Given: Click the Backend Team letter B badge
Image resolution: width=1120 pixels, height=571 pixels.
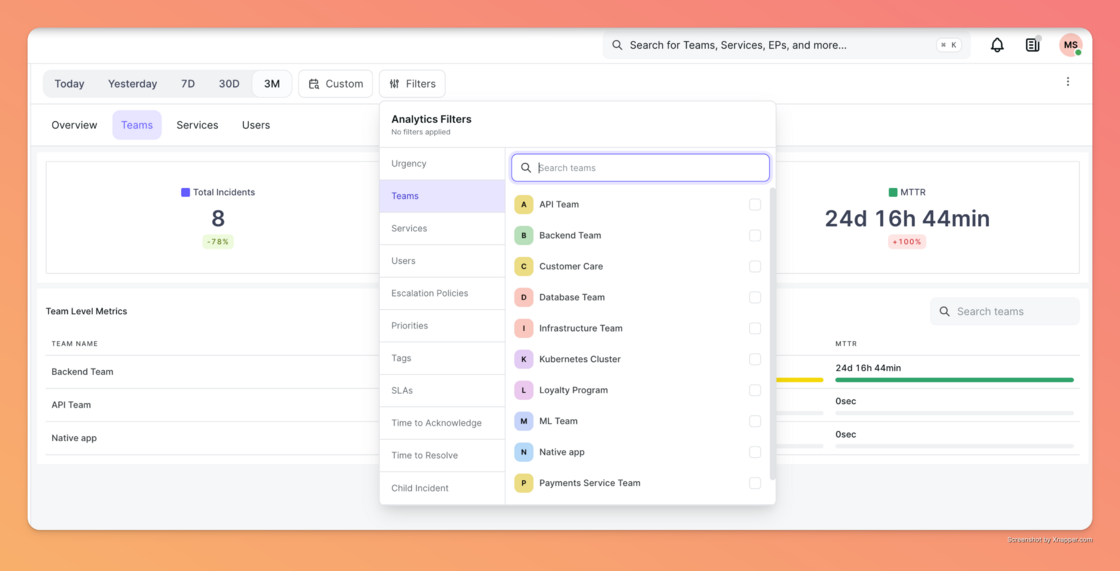Looking at the screenshot, I should (524, 235).
